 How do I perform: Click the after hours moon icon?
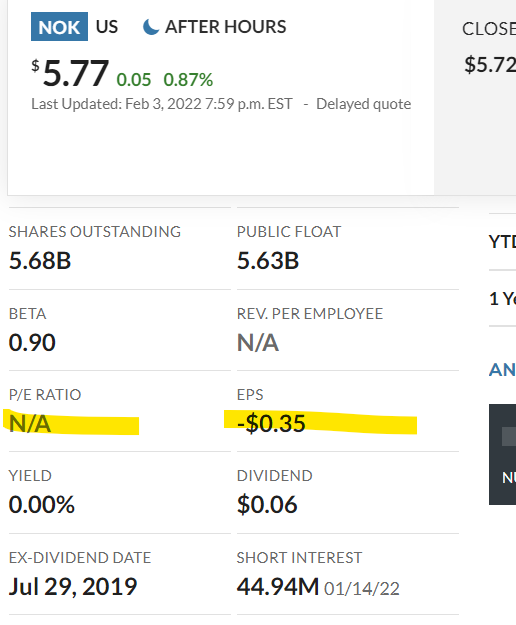[x=151, y=27]
